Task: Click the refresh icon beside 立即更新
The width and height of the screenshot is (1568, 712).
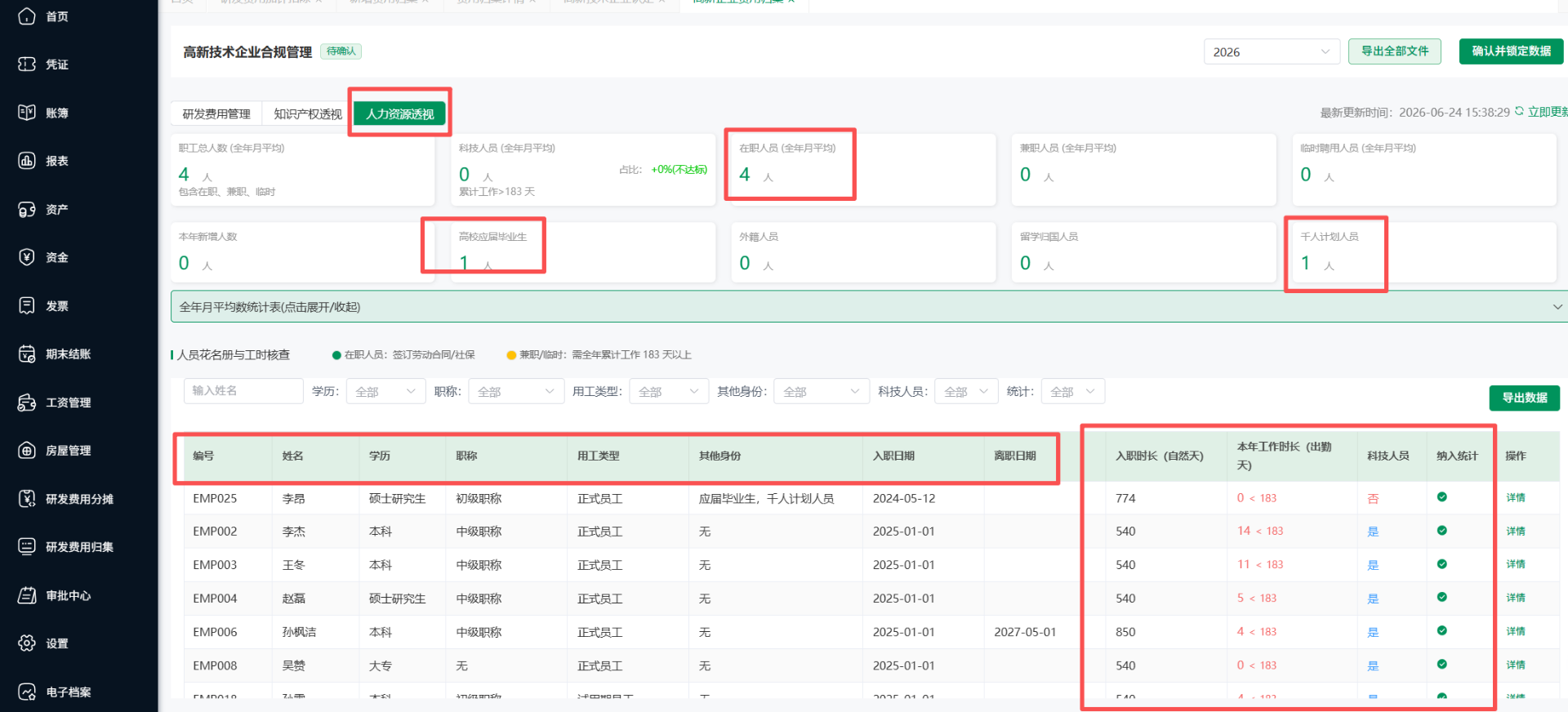Action: [1519, 111]
